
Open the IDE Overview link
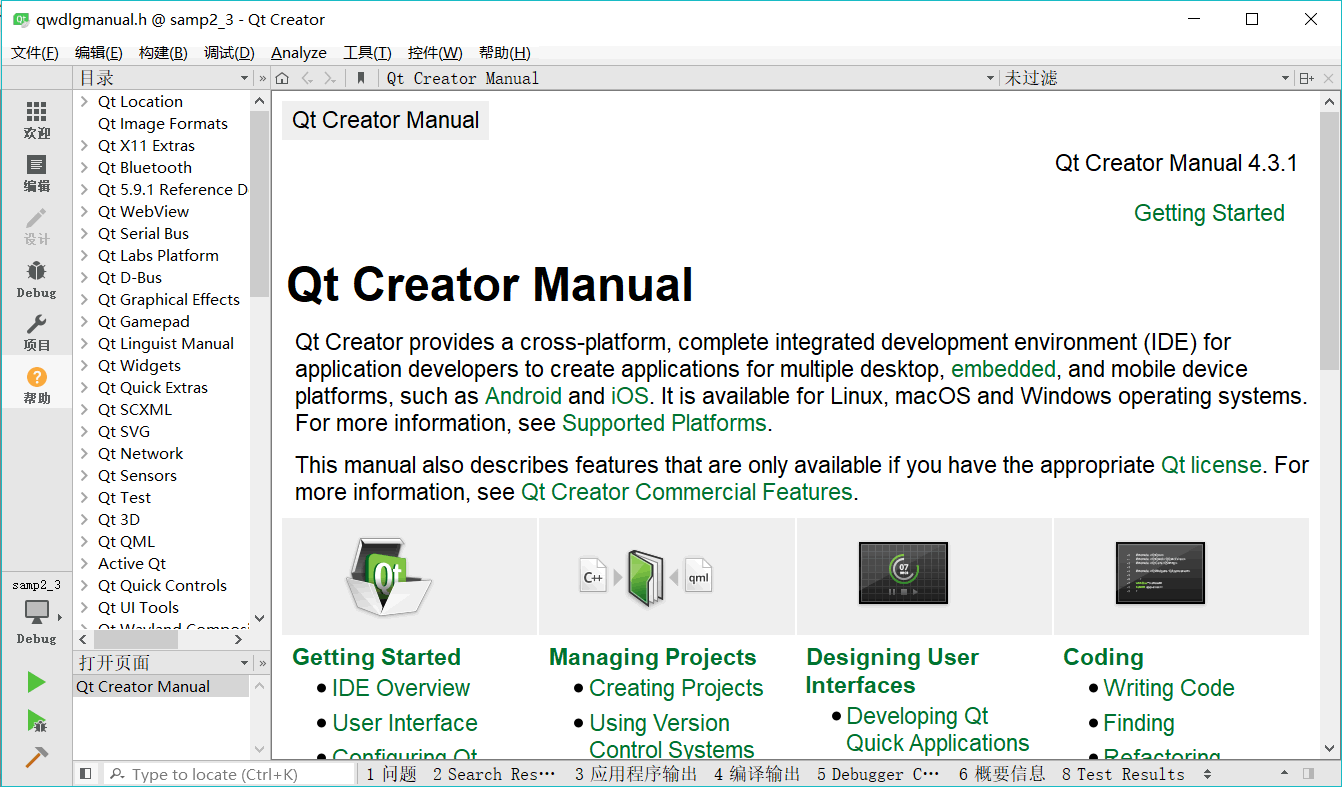(401, 689)
